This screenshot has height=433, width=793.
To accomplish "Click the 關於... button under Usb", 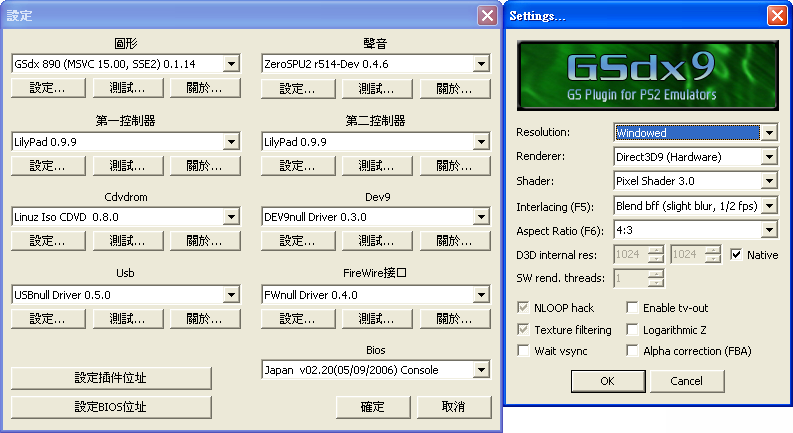I will (x=205, y=319).
